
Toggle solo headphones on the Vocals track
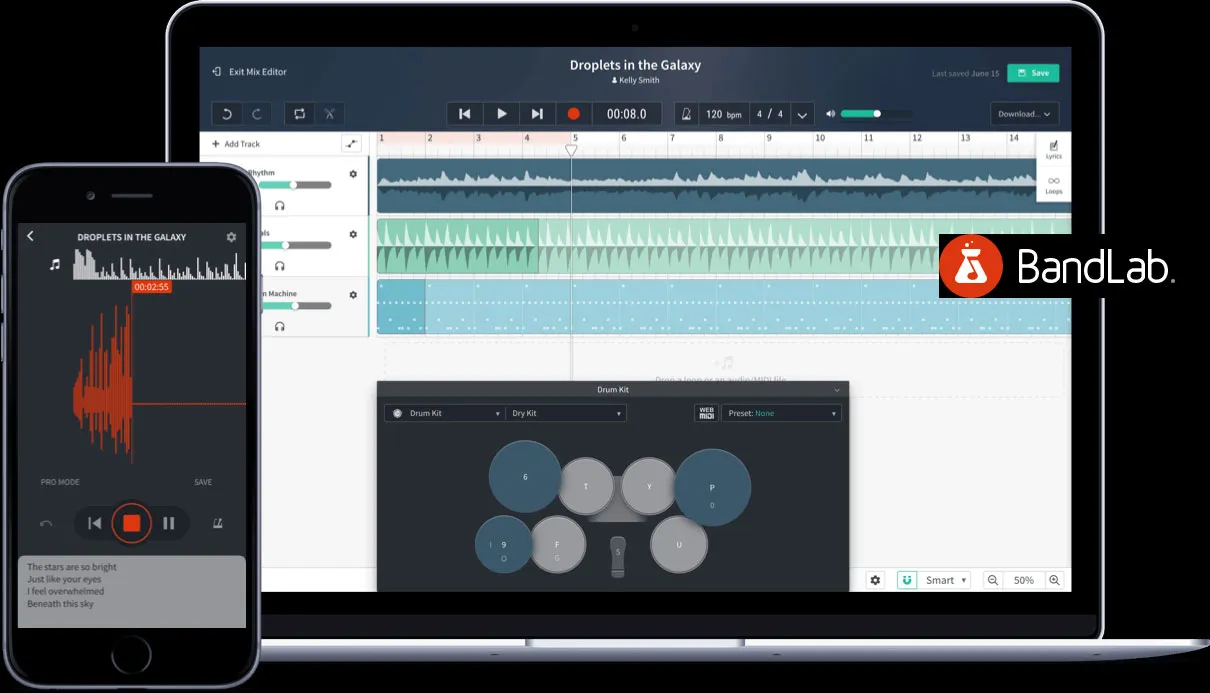[280, 266]
